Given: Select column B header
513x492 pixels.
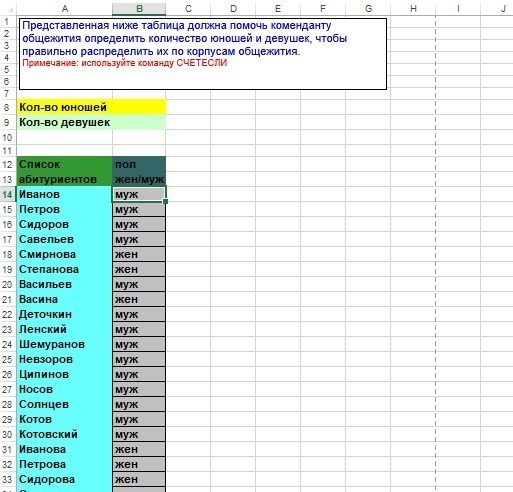Looking at the screenshot, I should coord(139,9).
